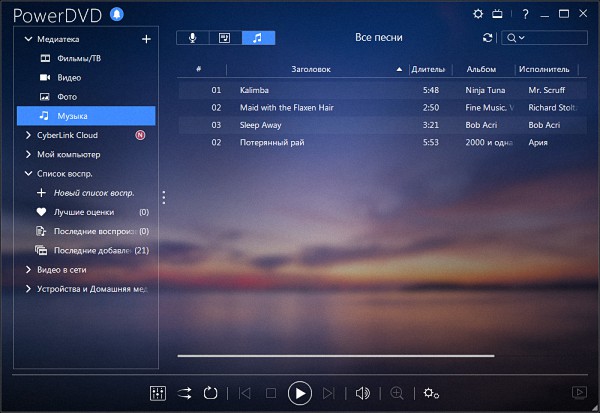Select Музыка in sidebar

pyautogui.click(x=86, y=116)
